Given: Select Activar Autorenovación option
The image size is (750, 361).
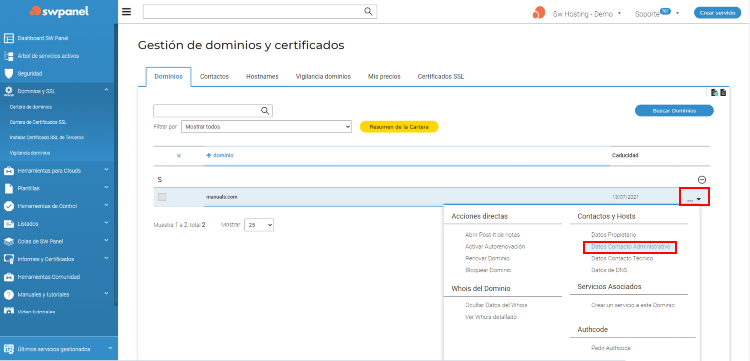Looking at the screenshot, I should pos(495,247).
